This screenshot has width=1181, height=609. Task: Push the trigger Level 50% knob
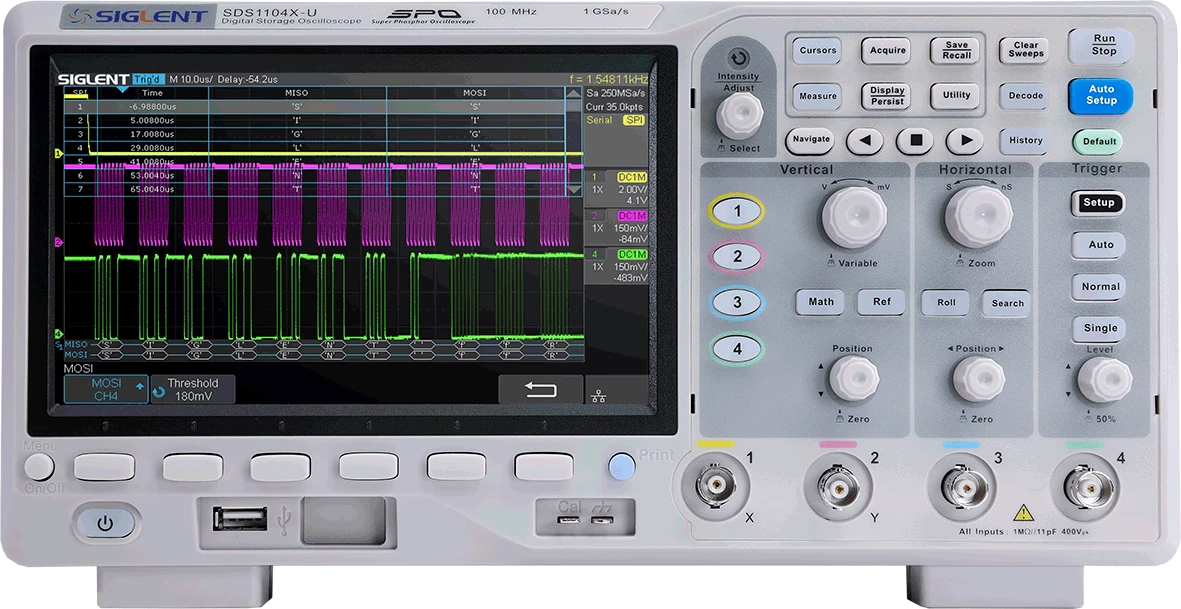point(1105,379)
